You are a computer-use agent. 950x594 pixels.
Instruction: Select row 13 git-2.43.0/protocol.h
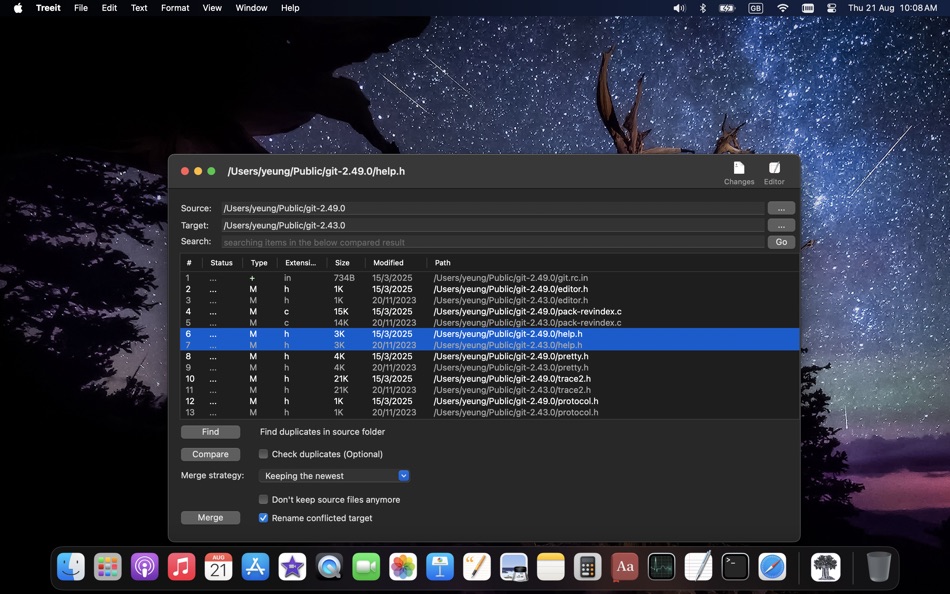pos(490,412)
